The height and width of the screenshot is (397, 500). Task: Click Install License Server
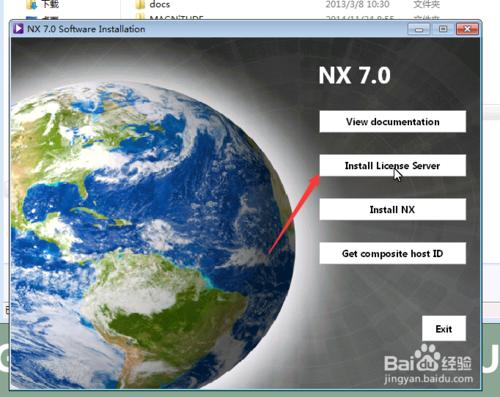[x=392, y=165]
